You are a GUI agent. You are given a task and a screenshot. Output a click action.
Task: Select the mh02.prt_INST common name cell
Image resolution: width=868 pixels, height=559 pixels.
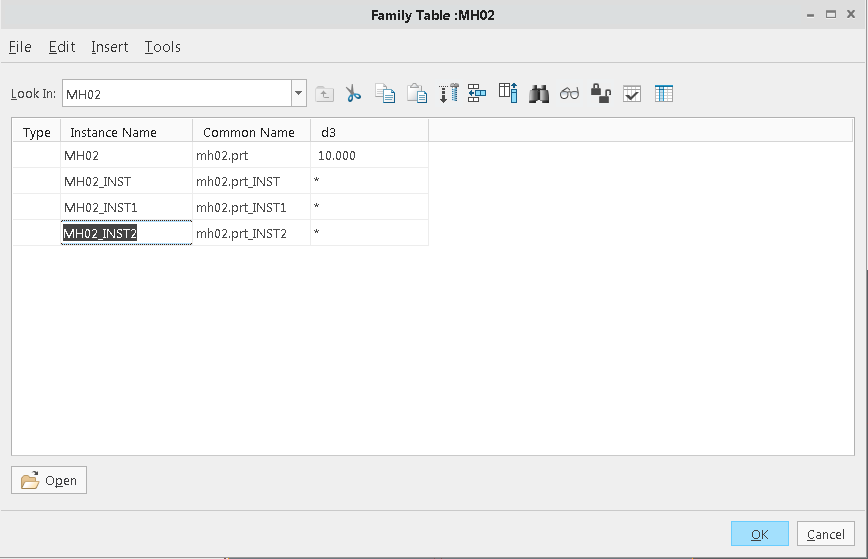(x=251, y=181)
